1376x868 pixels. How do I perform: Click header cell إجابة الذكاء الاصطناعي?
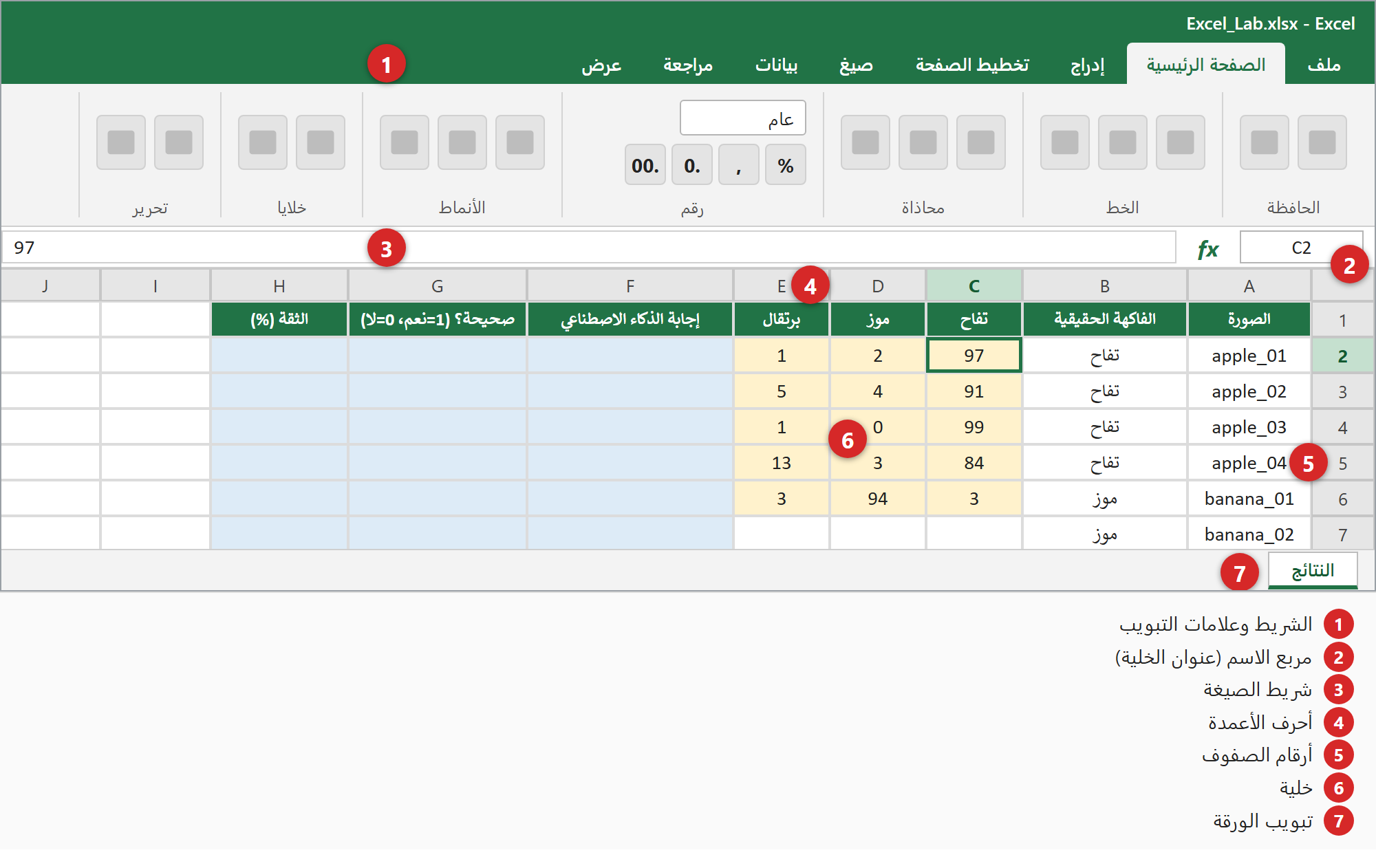click(630, 319)
